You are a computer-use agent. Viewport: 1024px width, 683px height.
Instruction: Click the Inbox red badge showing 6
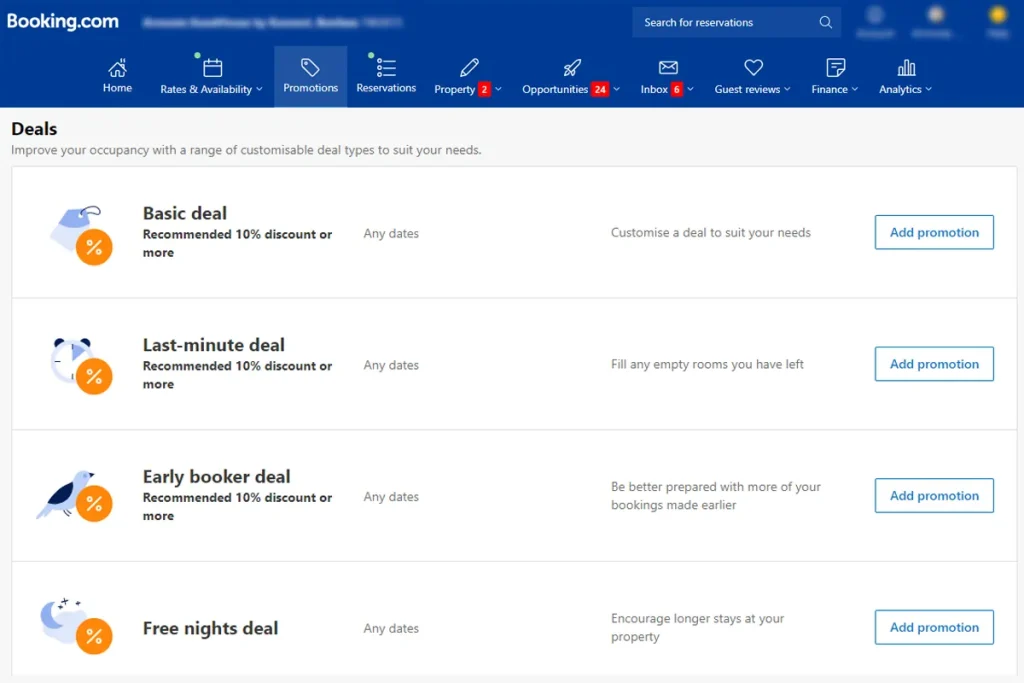tap(677, 89)
